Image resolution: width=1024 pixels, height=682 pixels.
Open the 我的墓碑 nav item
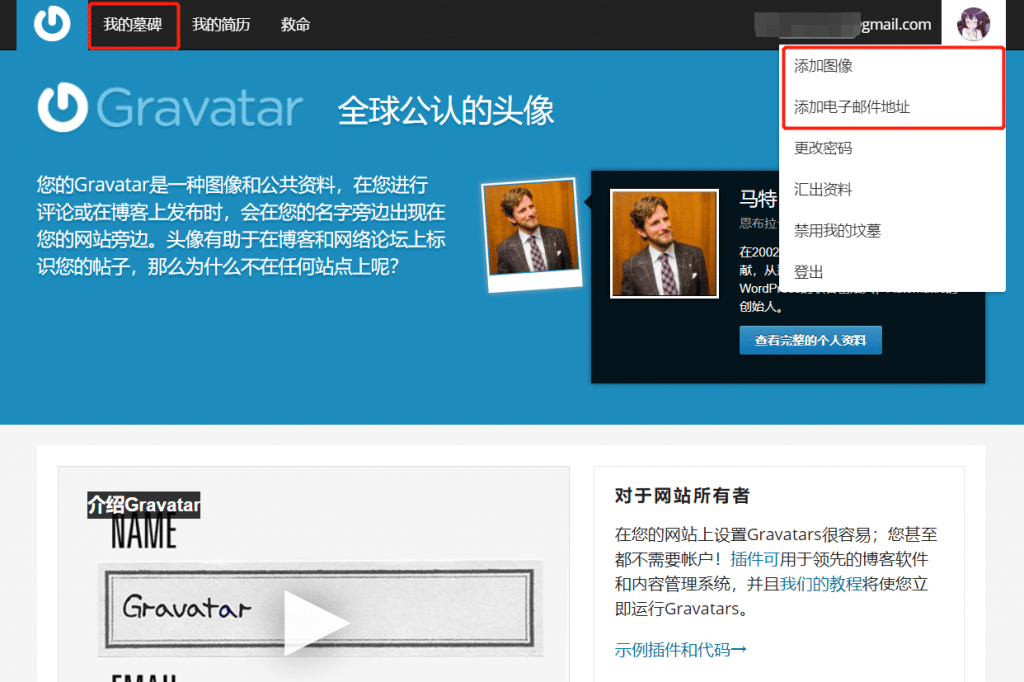pyautogui.click(x=133, y=25)
